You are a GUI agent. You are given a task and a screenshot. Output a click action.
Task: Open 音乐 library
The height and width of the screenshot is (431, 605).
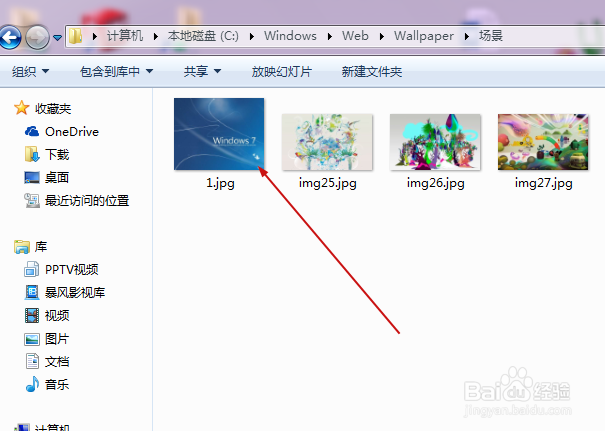tap(57, 385)
